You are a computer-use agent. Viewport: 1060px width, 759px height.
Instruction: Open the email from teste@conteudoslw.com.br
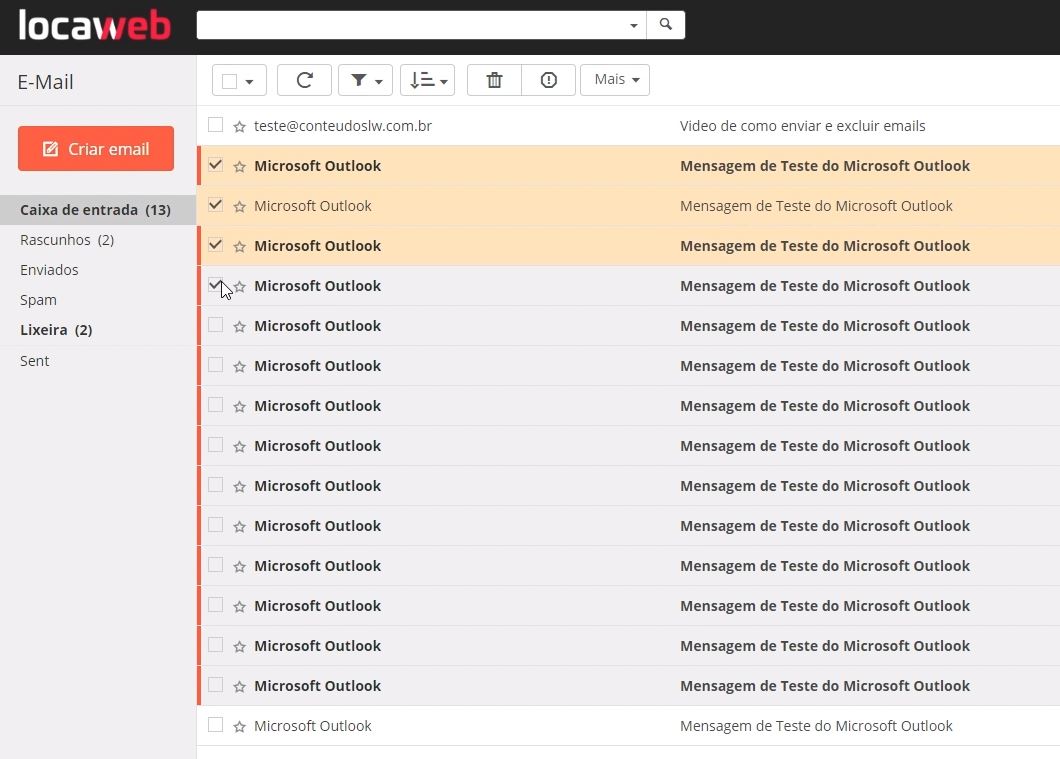pos(343,126)
